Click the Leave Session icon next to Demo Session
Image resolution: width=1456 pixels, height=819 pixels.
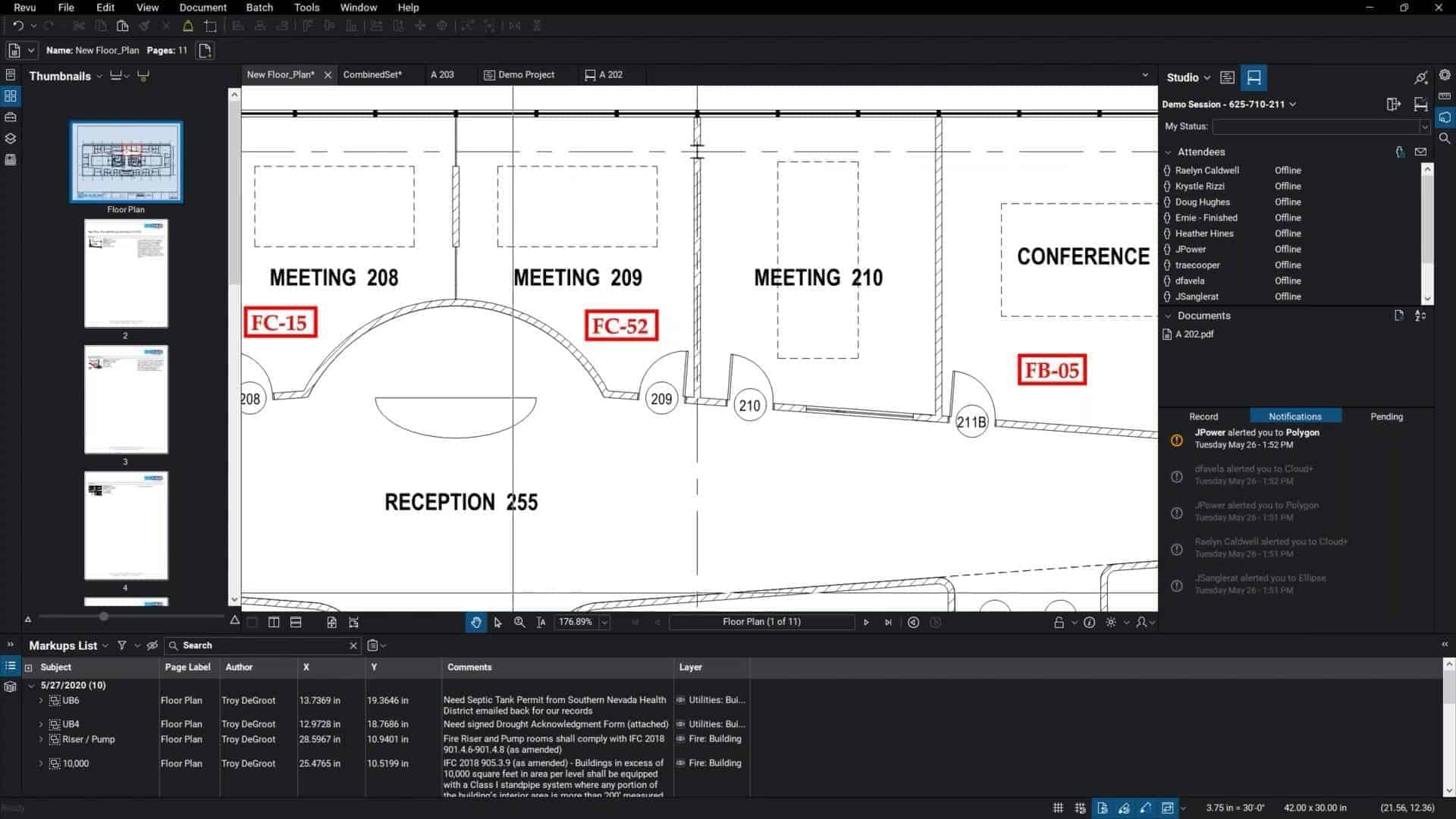tap(1394, 105)
